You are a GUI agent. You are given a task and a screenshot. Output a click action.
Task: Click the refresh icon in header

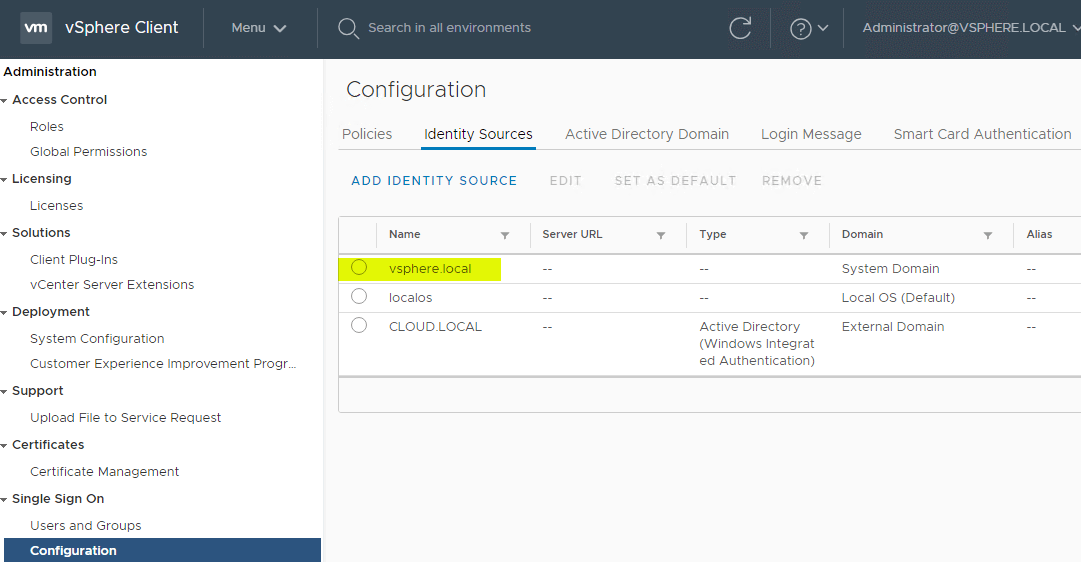pyautogui.click(x=740, y=28)
